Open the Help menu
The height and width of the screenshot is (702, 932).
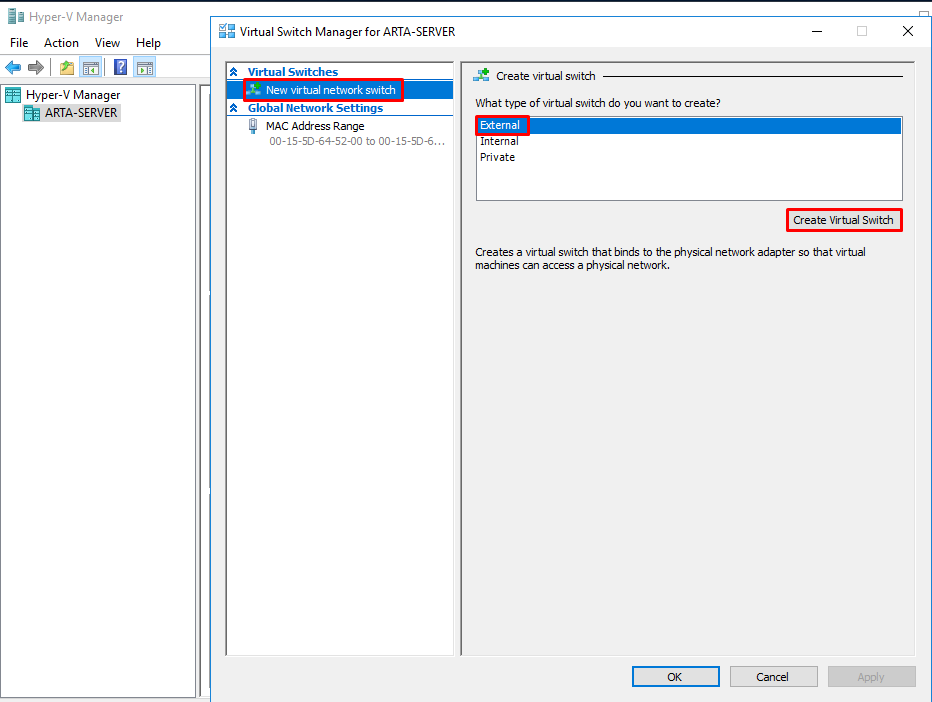pyautogui.click(x=149, y=43)
